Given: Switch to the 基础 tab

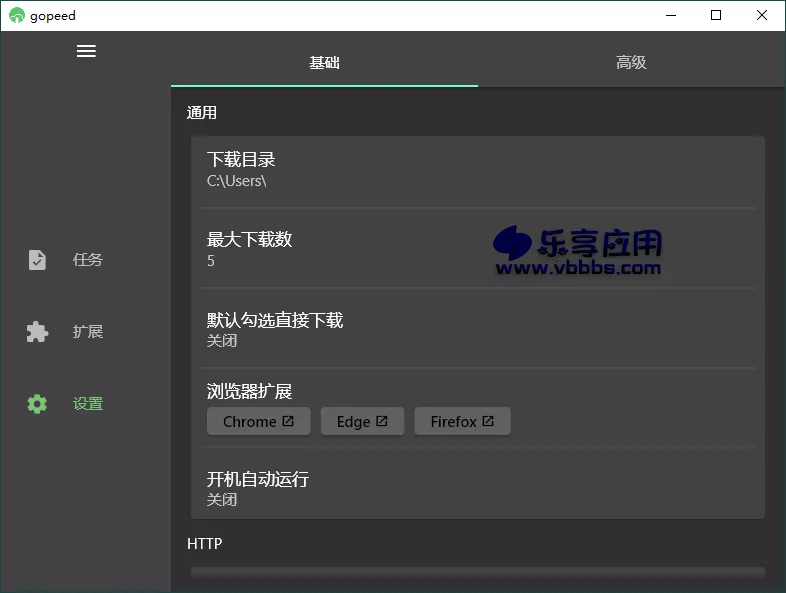Looking at the screenshot, I should tap(324, 62).
